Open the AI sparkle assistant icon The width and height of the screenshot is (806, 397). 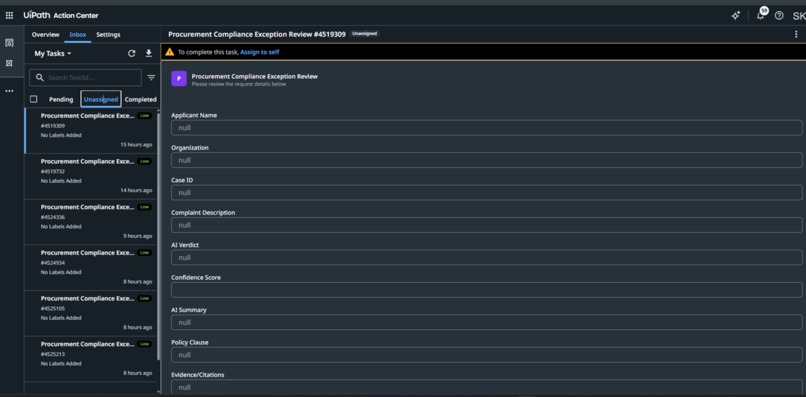tap(736, 15)
